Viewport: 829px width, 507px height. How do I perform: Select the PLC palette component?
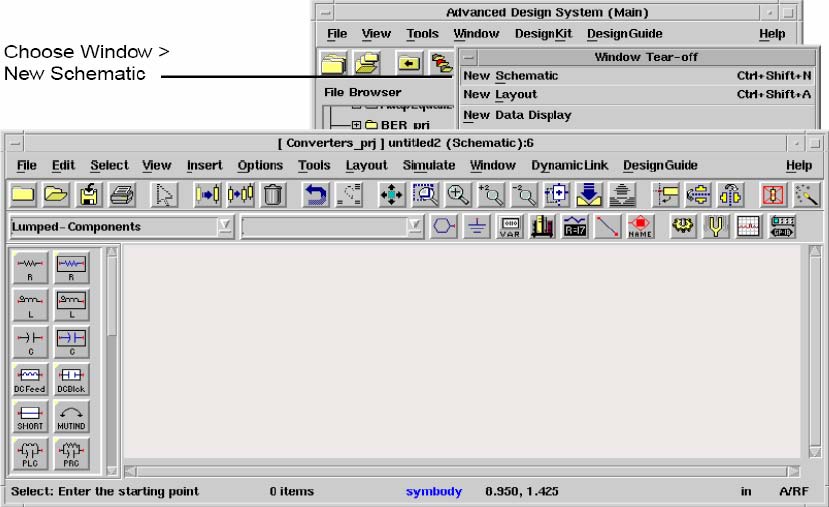coord(30,453)
